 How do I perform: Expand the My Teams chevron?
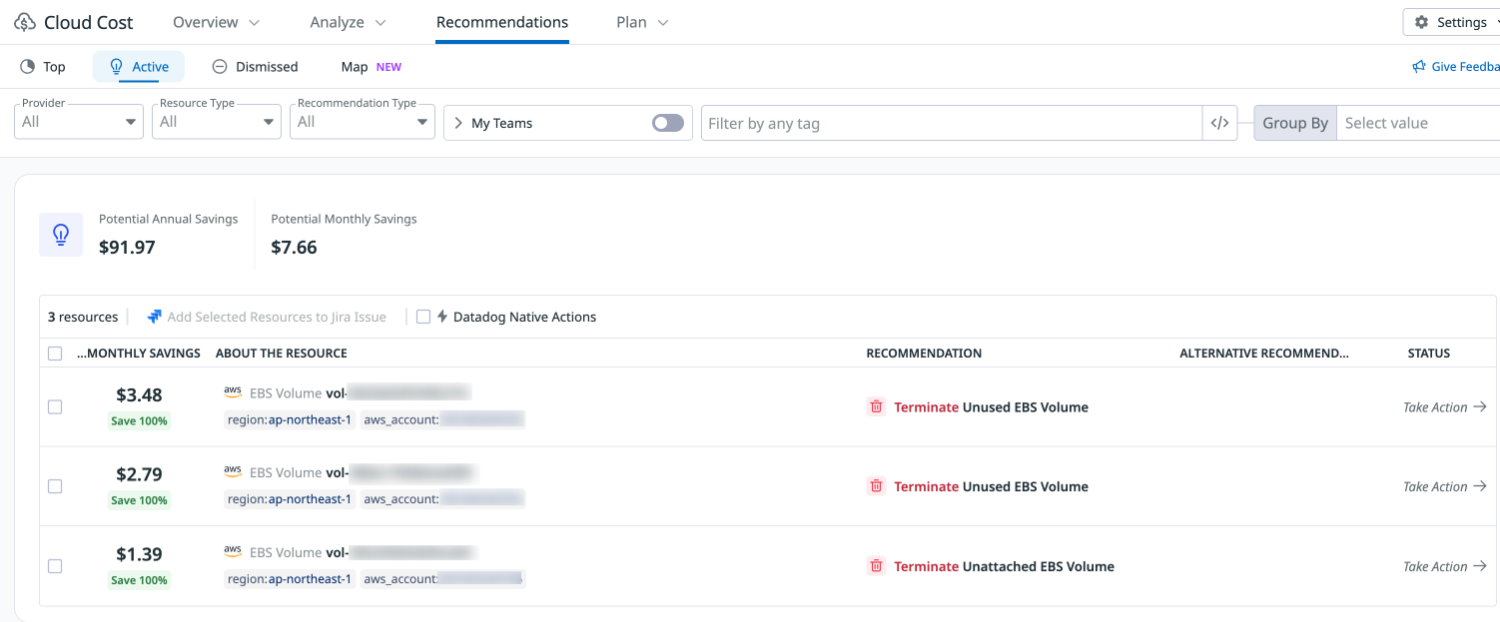tap(459, 123)
